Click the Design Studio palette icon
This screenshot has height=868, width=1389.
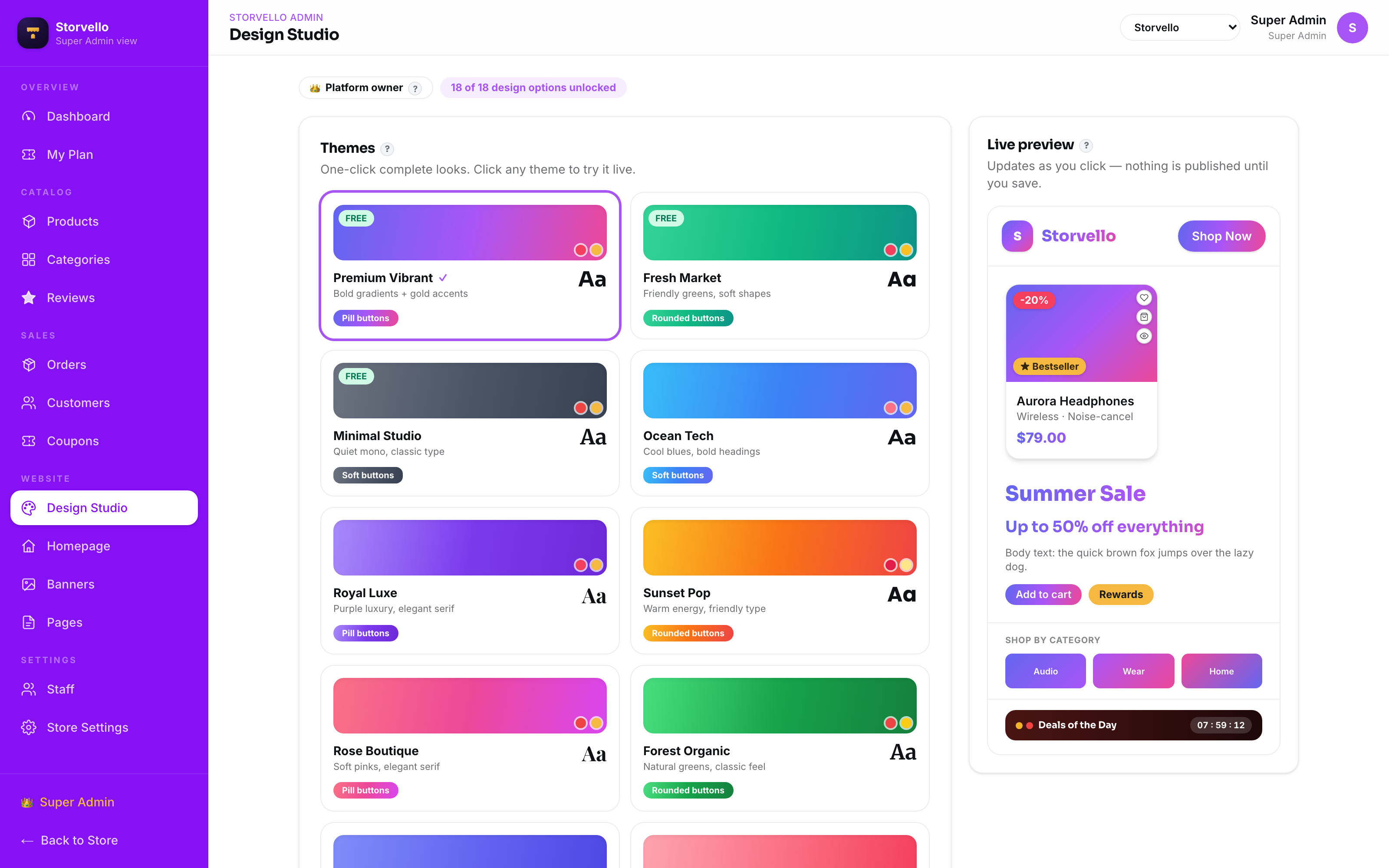pyautogui.click(x=29, y=508)
